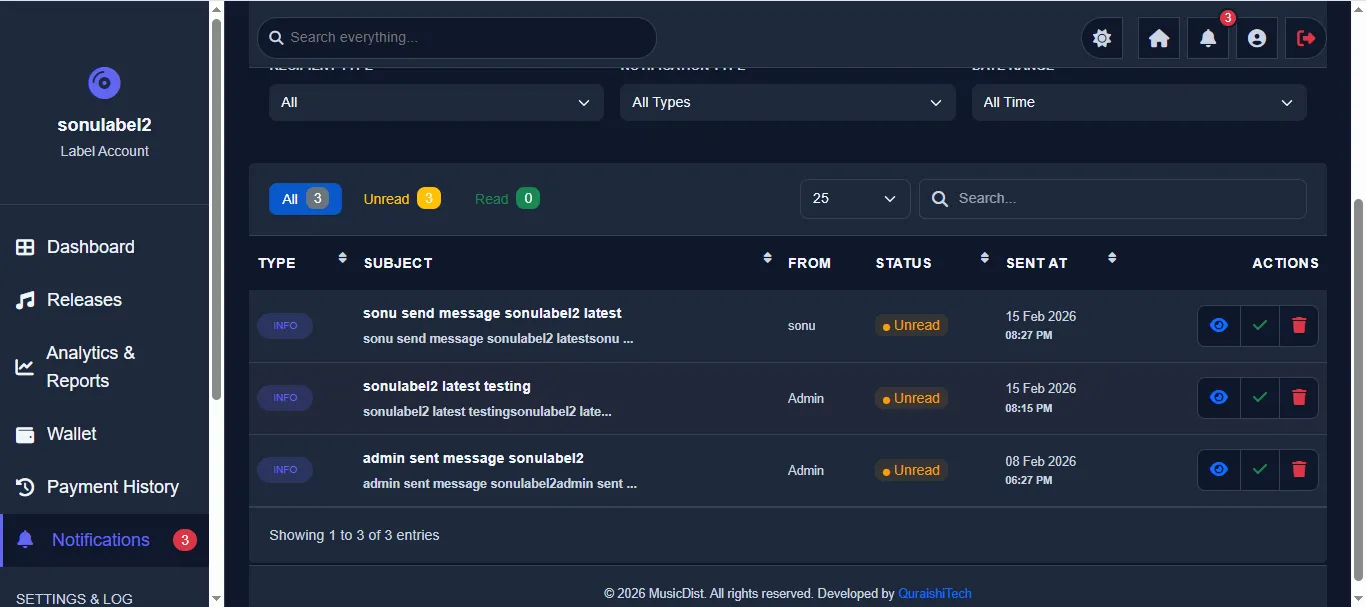
Task: Click the main page vertical scrollbar
Action: (x=1358, y=388)
